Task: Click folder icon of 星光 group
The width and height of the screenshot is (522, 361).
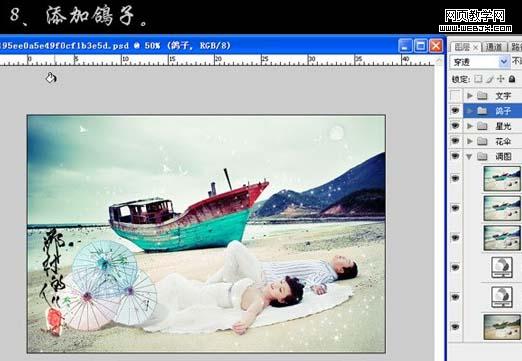Action: (x=482, y=126)
